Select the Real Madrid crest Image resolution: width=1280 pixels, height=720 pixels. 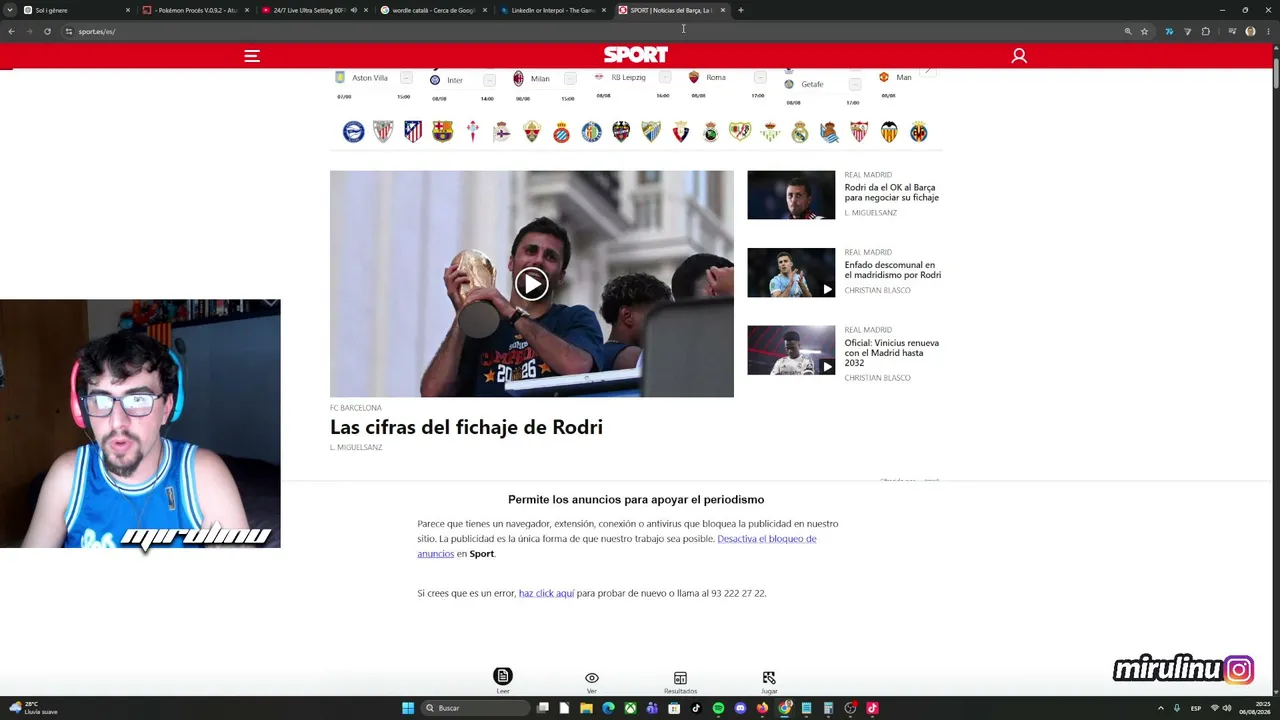click(800, 132)
